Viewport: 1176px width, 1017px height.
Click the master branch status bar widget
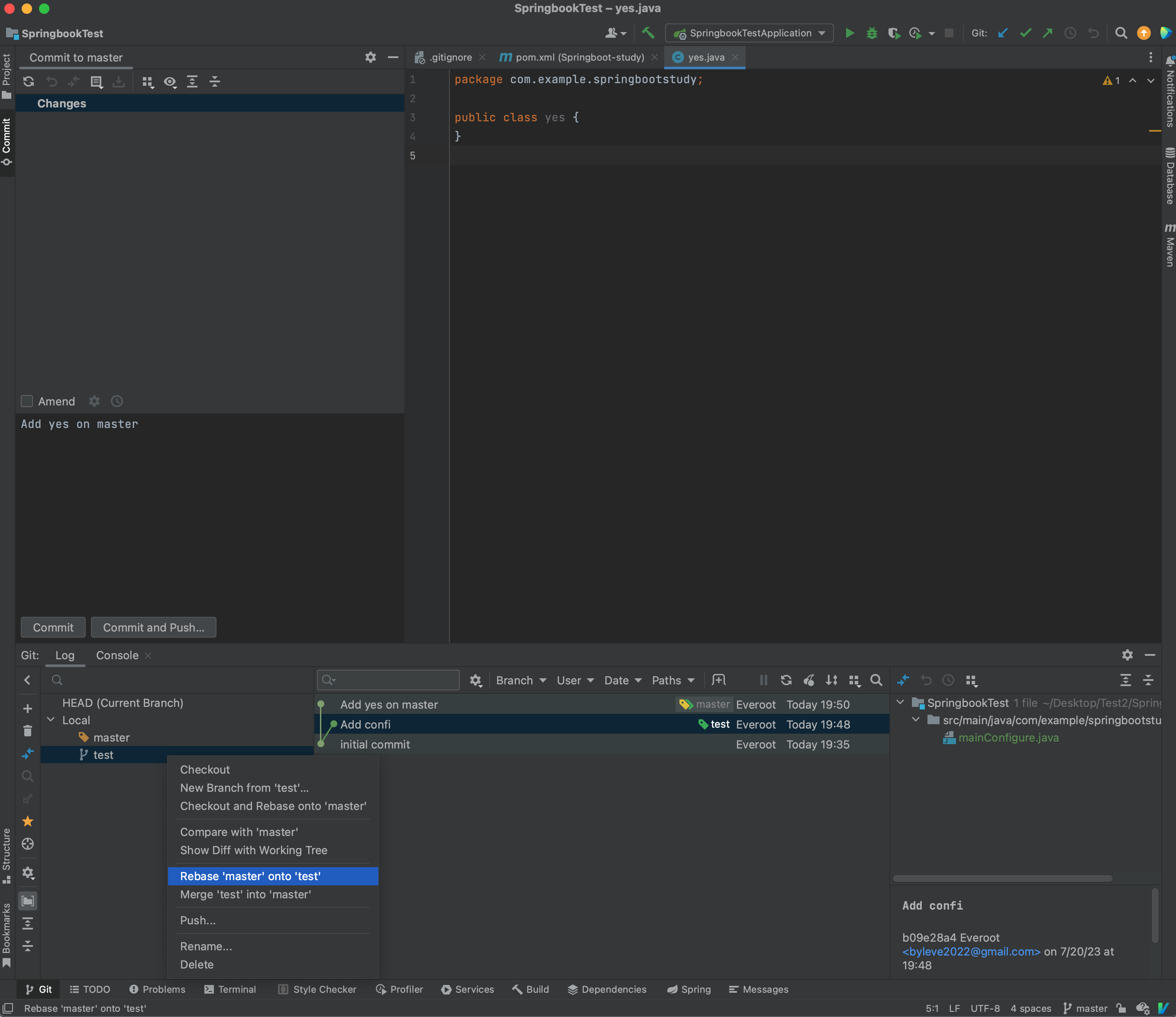point(1085,1008)
